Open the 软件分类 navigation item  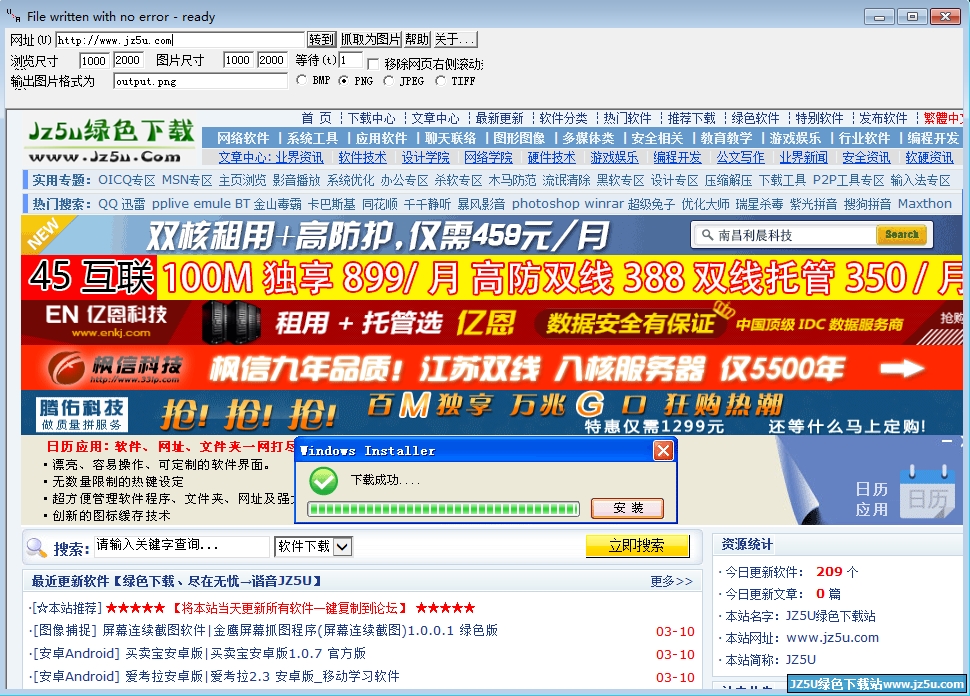[563, 118]
